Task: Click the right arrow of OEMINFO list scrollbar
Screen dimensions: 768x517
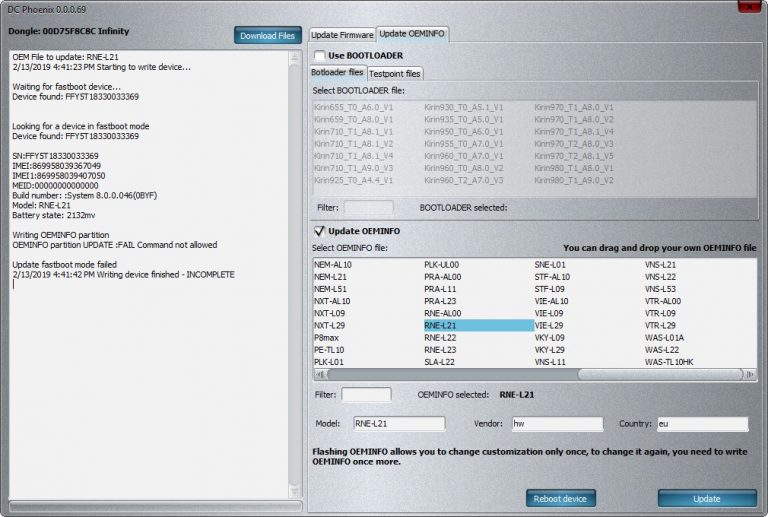Action: pos(750,375)
